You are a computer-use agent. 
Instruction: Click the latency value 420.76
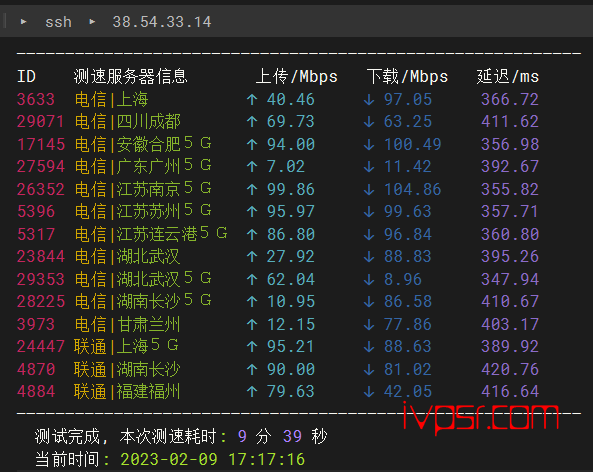pyautogui.click(x=510, y=370)
